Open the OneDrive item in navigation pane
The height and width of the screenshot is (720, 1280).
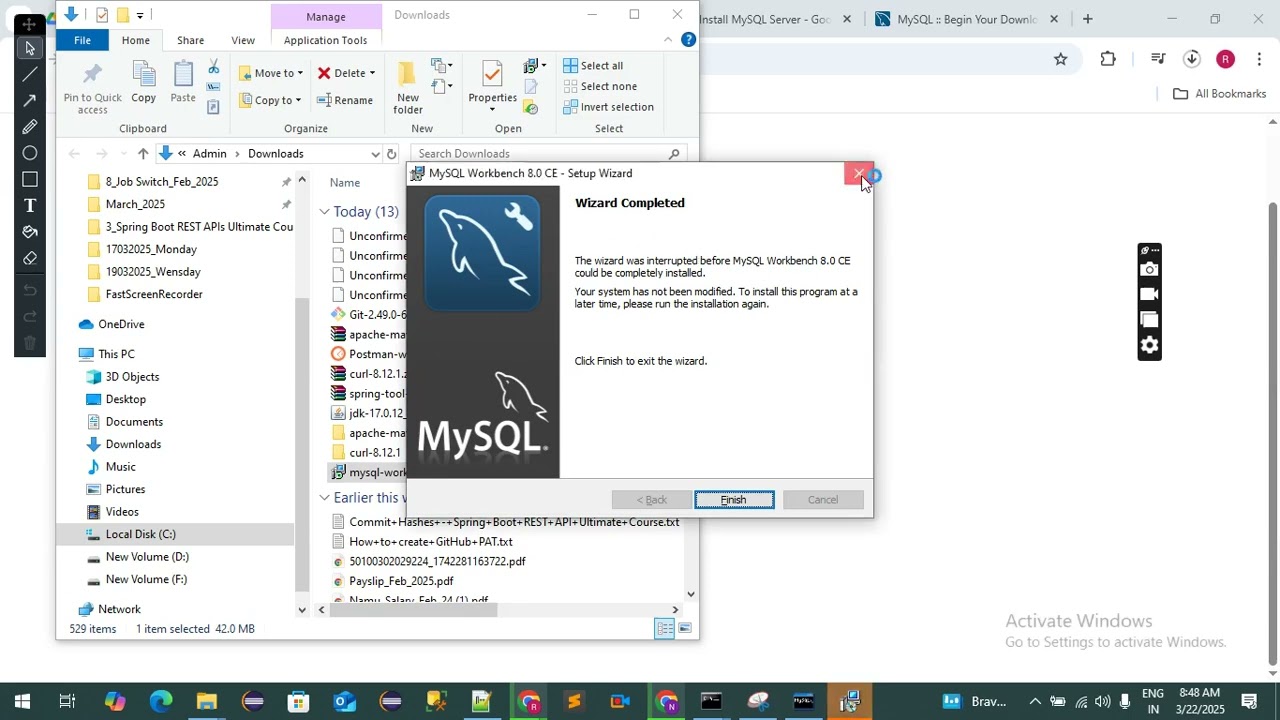click(x=121, y=324)
